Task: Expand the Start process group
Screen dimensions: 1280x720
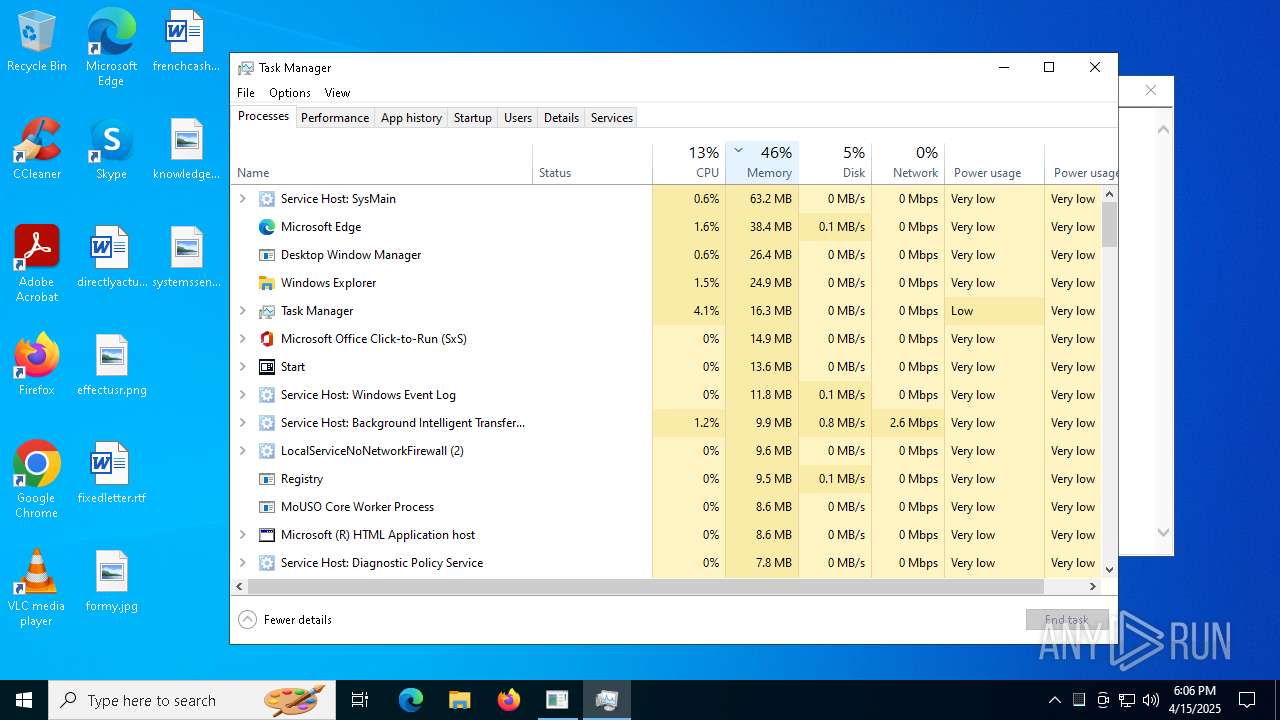Action: (x=242, y=367)
